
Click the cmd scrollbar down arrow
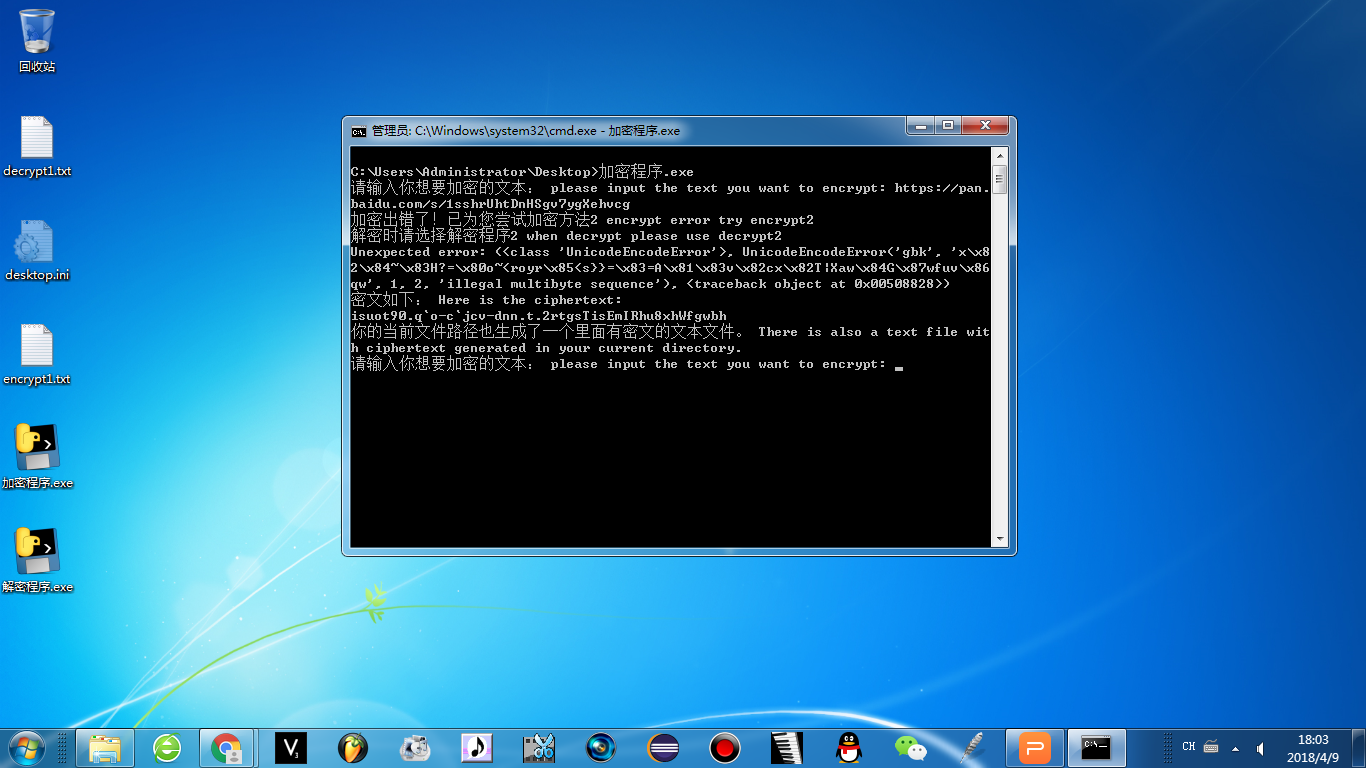click(x=998, y=538)
